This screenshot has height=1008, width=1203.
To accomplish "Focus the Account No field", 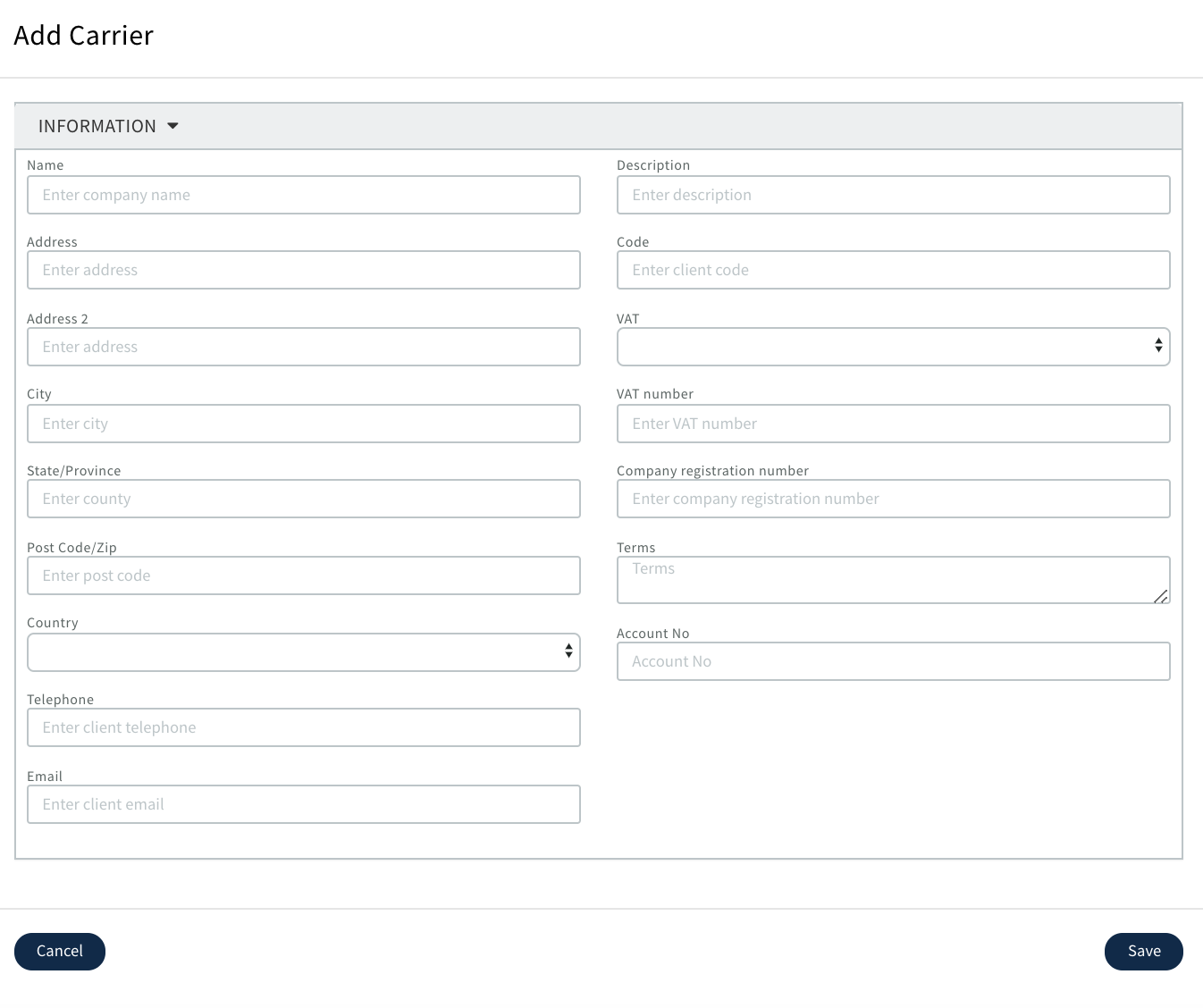I will tap(893, 661).
